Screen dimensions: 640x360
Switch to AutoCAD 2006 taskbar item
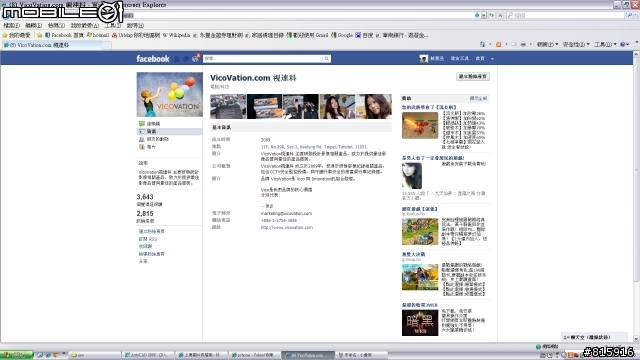coord(149,355)
